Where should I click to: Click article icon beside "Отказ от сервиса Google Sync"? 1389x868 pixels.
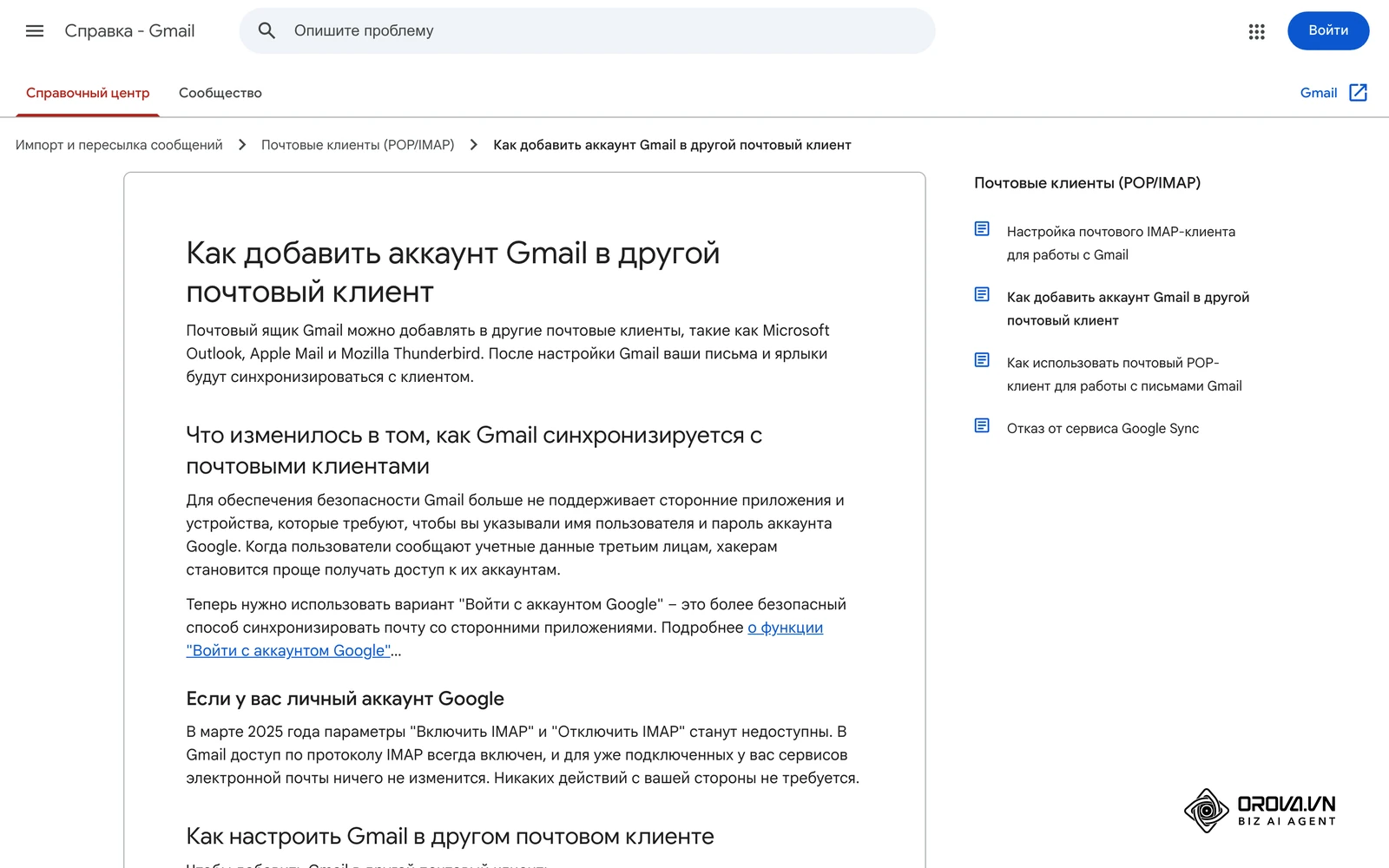click(x=982, y=426)
